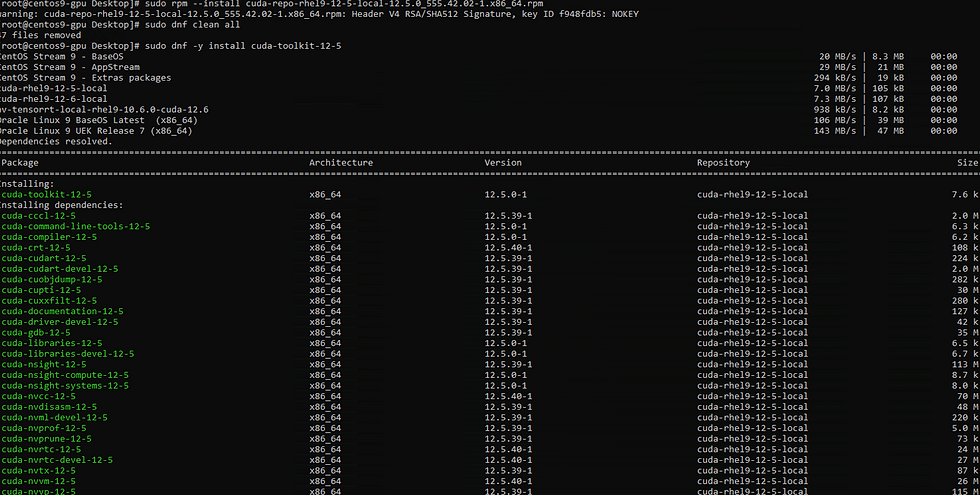Click on cuda-compiler-12-5 entry
980x495 pixels.
click(49, 237)
